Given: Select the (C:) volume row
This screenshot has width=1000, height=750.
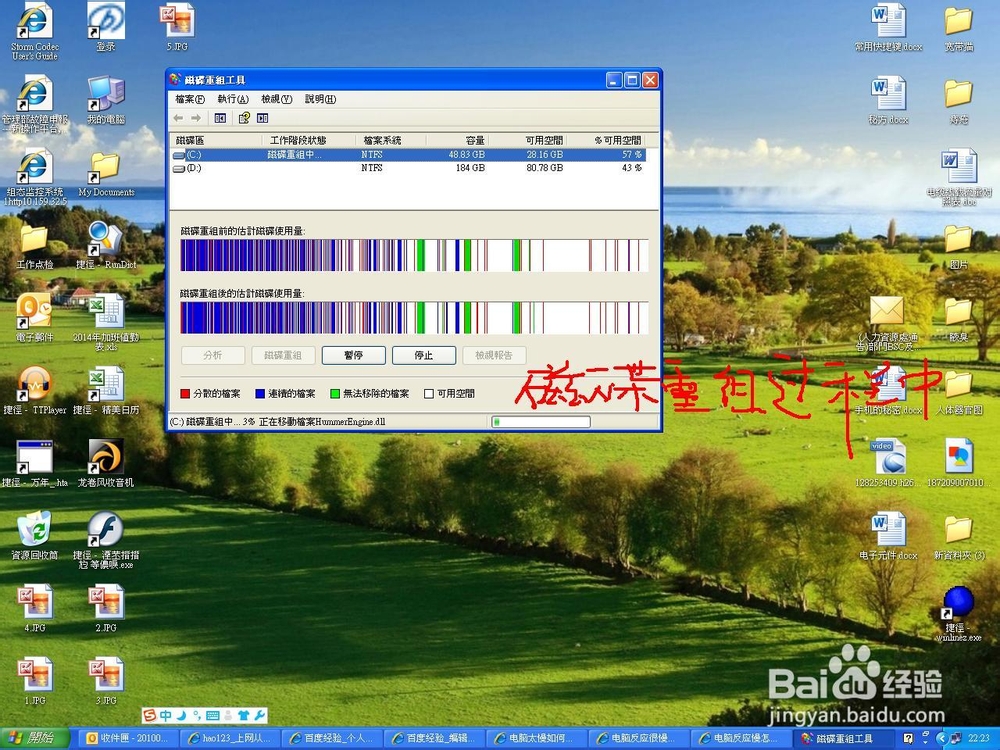Looking at the screenshot, I should tap(408, 155).
